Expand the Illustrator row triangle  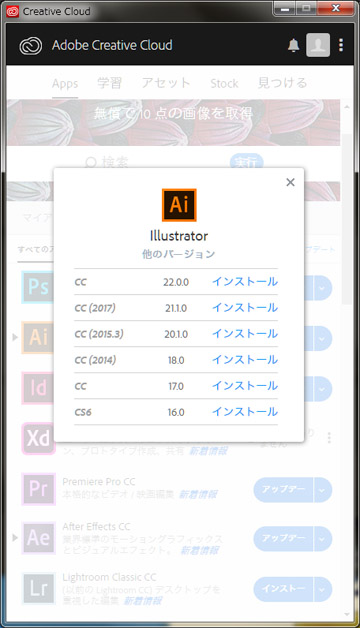pyautogui.click(x=15, y=337)
